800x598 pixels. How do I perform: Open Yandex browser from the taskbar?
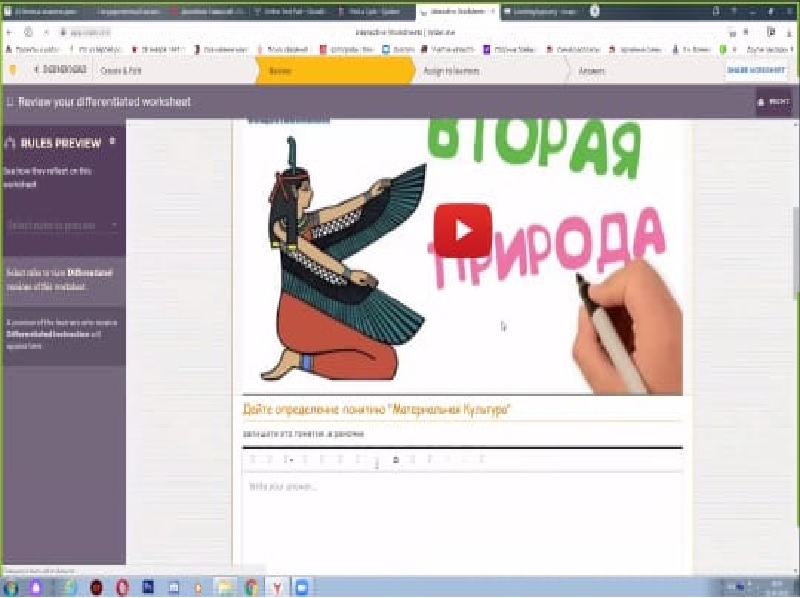tap(277, 587)
